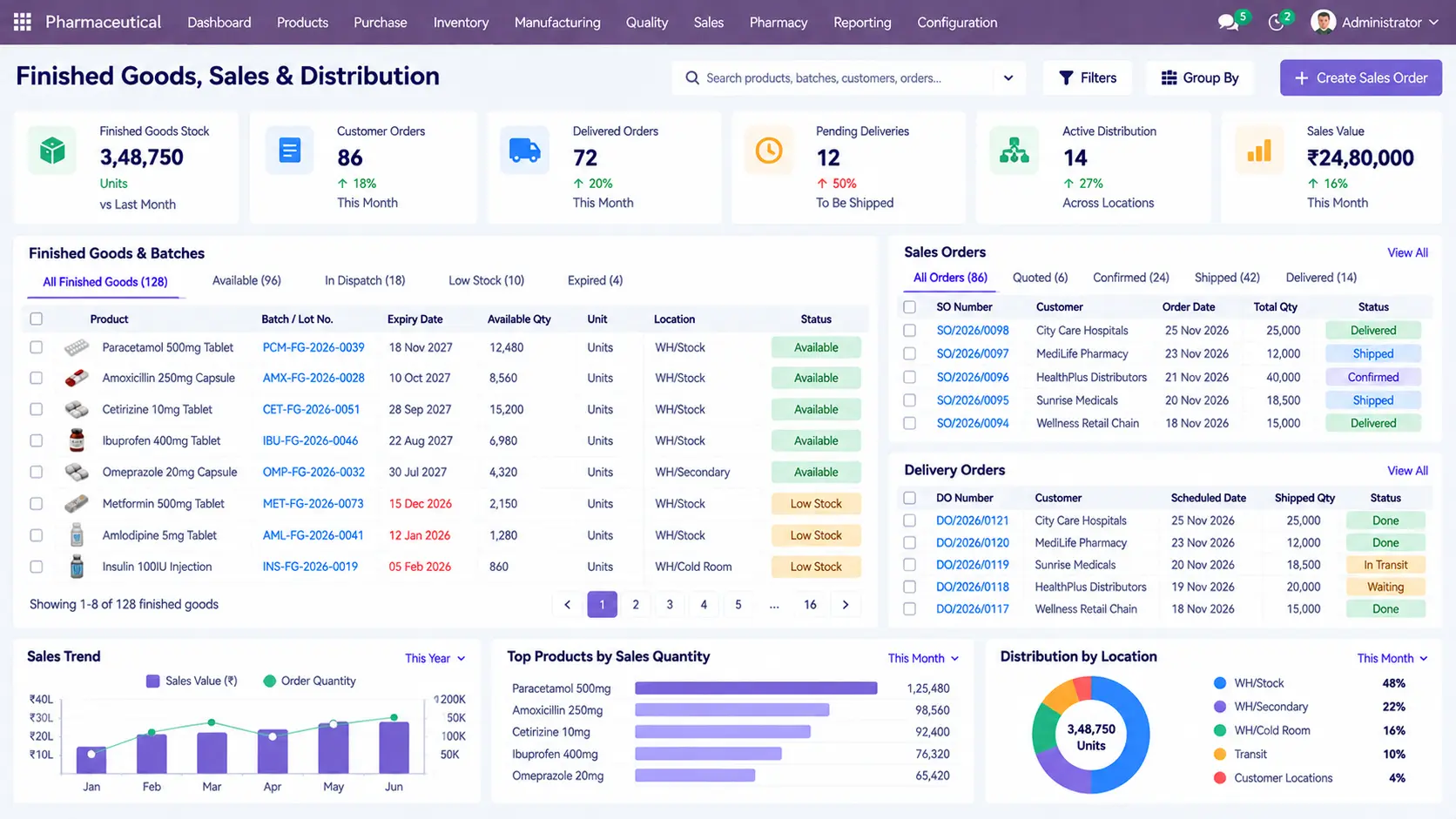Click the Administrator avatar picture
This screenshot has height=819, width=1456.
(x=1323, y=22)
